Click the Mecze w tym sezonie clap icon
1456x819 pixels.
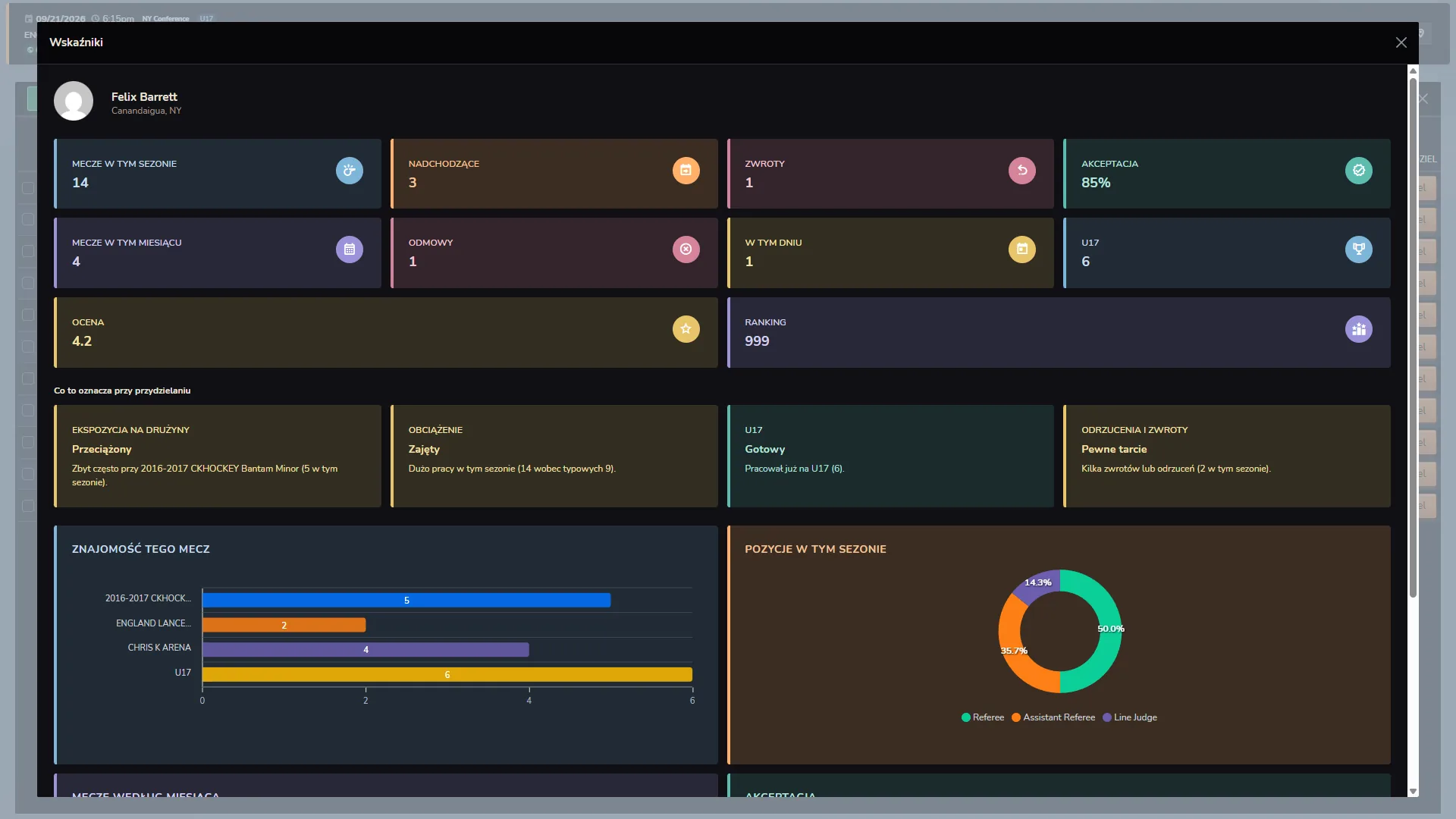click(x=350, y=171)
